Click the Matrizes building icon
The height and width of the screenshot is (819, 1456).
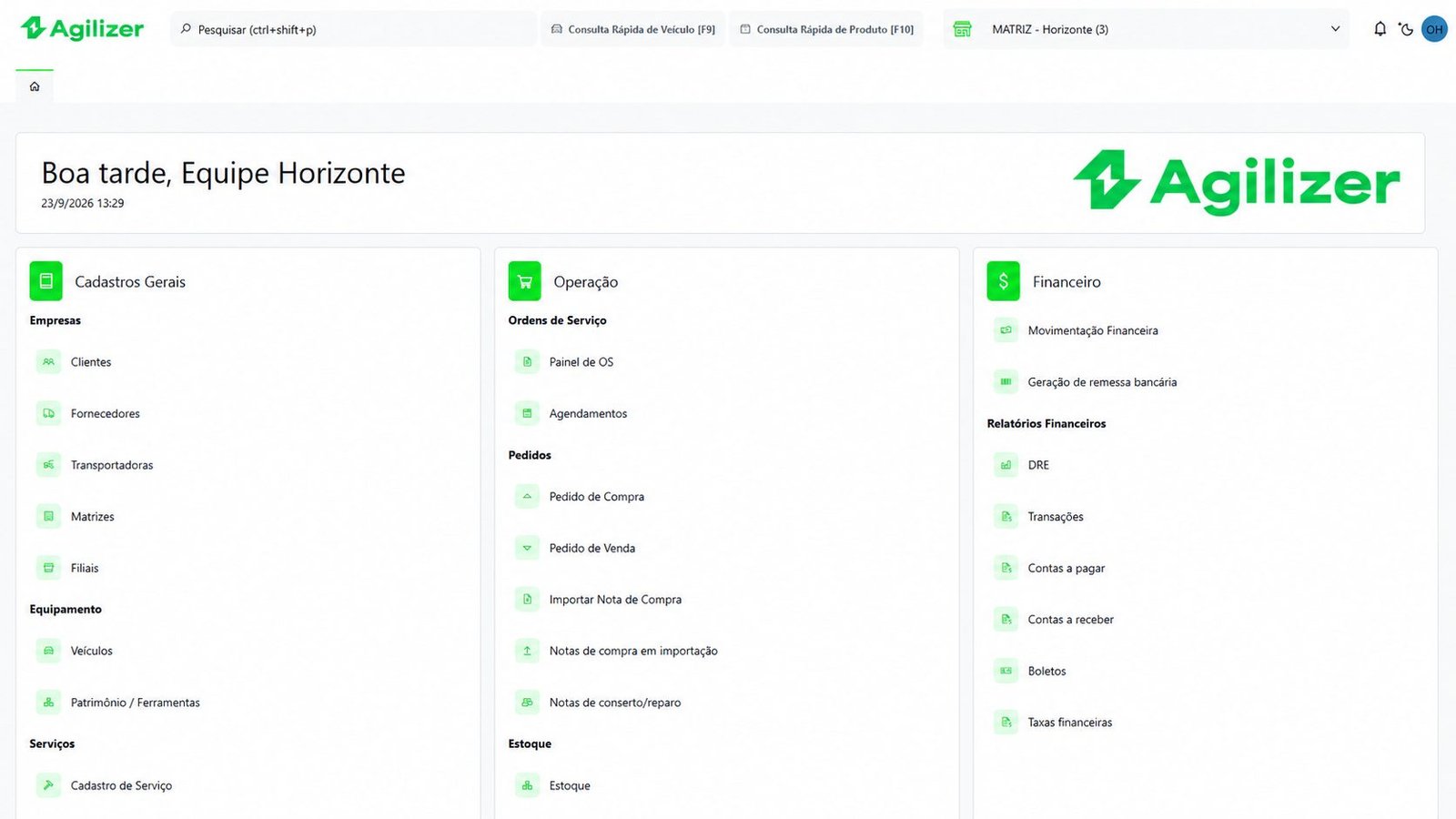[49, 517]
